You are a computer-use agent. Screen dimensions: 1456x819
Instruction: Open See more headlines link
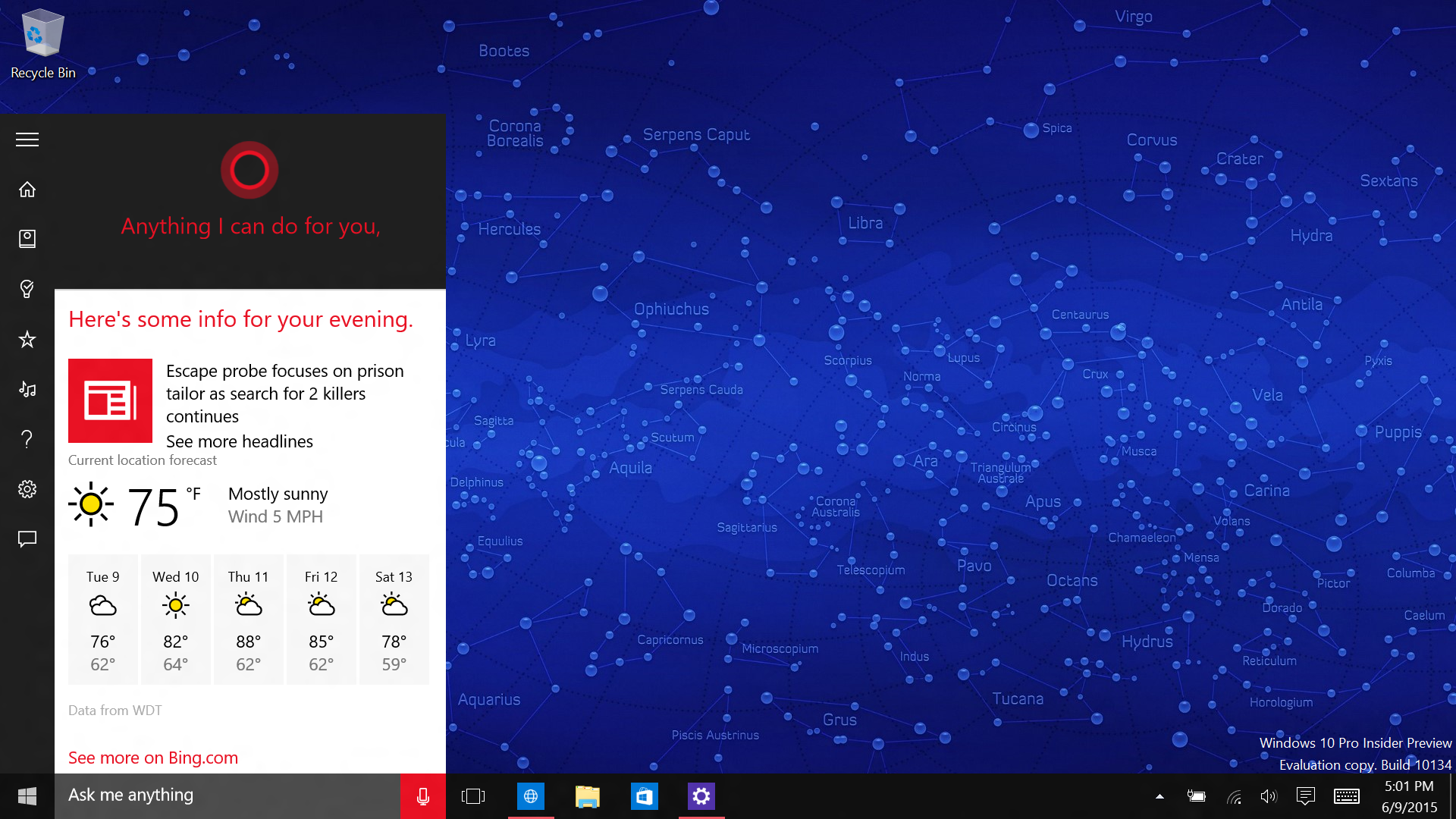point(240,441)
